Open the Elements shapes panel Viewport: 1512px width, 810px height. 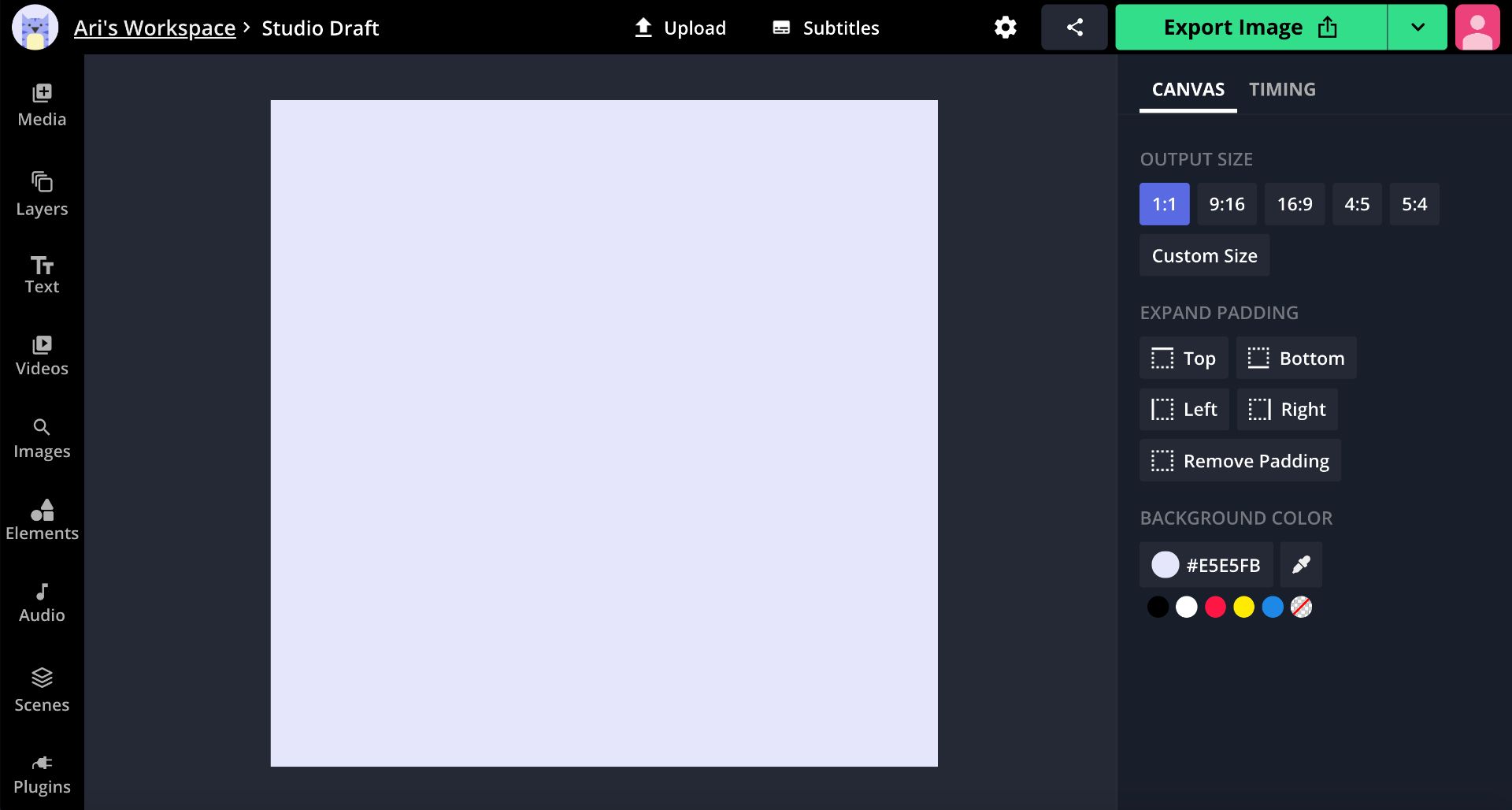click(x=42, y=520)
